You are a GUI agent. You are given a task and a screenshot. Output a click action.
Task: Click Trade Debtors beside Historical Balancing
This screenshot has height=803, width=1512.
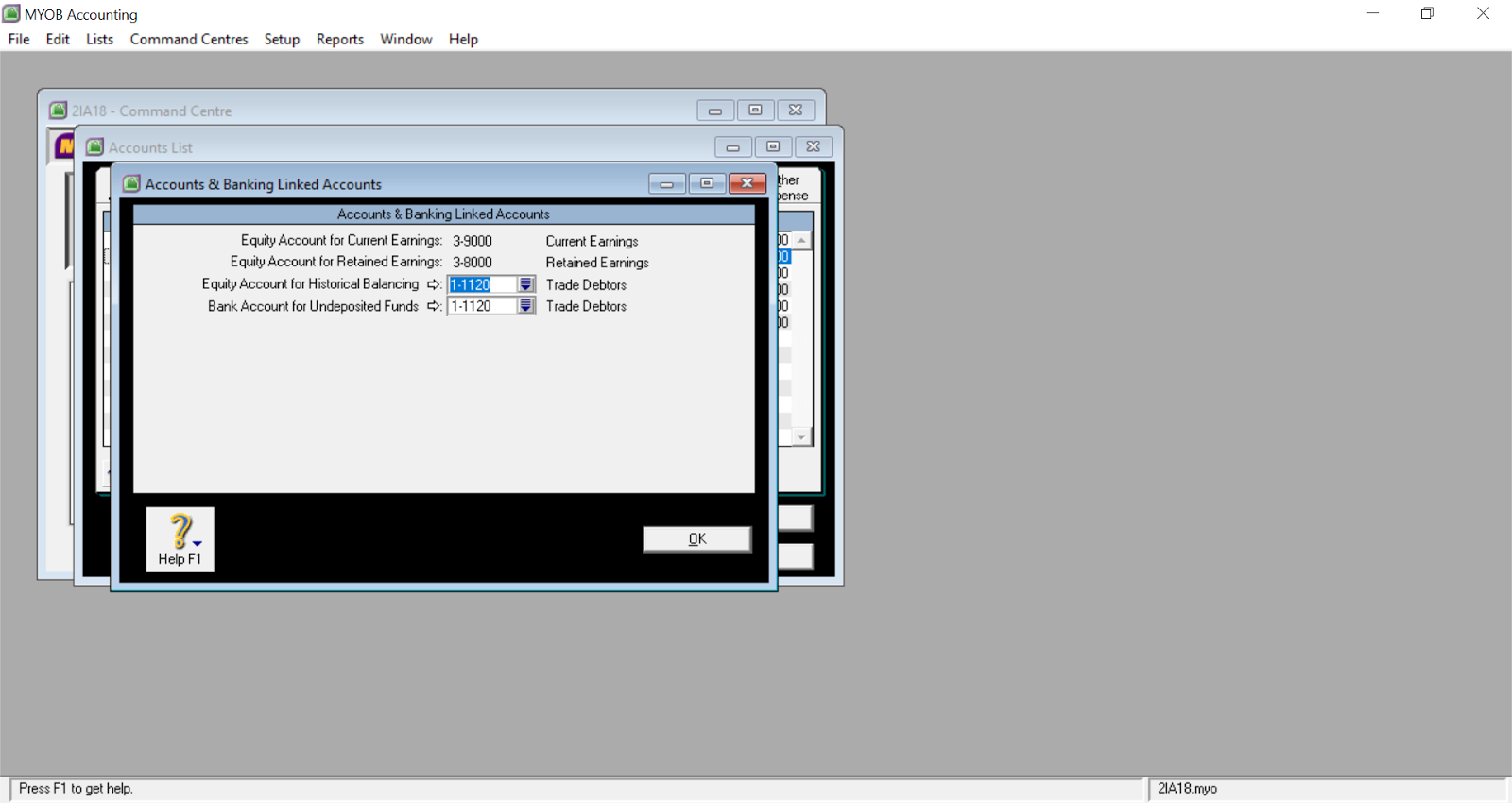coord(586,284)
